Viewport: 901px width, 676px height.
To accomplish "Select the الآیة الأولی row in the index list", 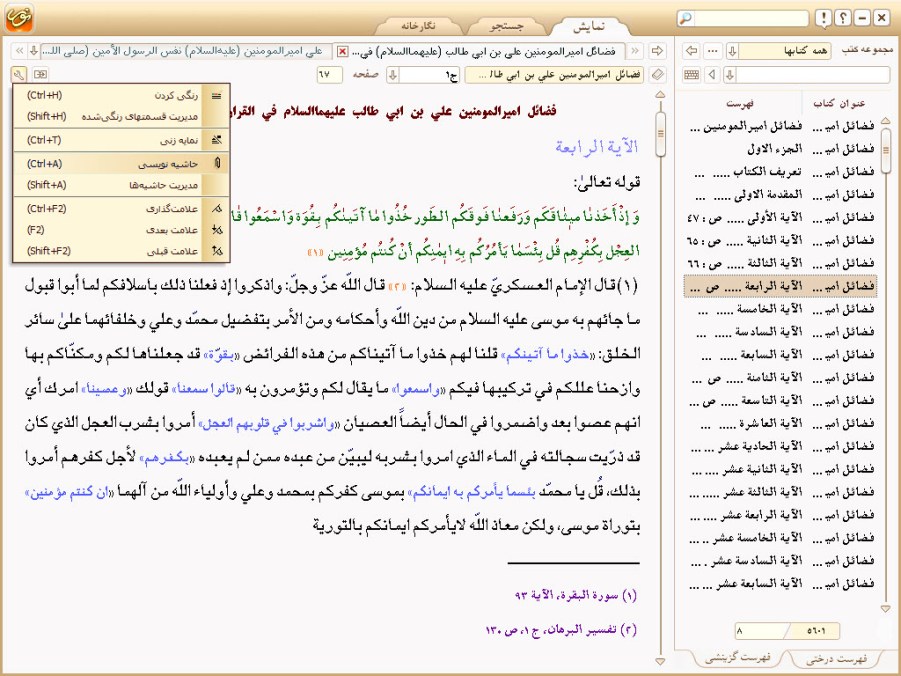I will [780, 217].
